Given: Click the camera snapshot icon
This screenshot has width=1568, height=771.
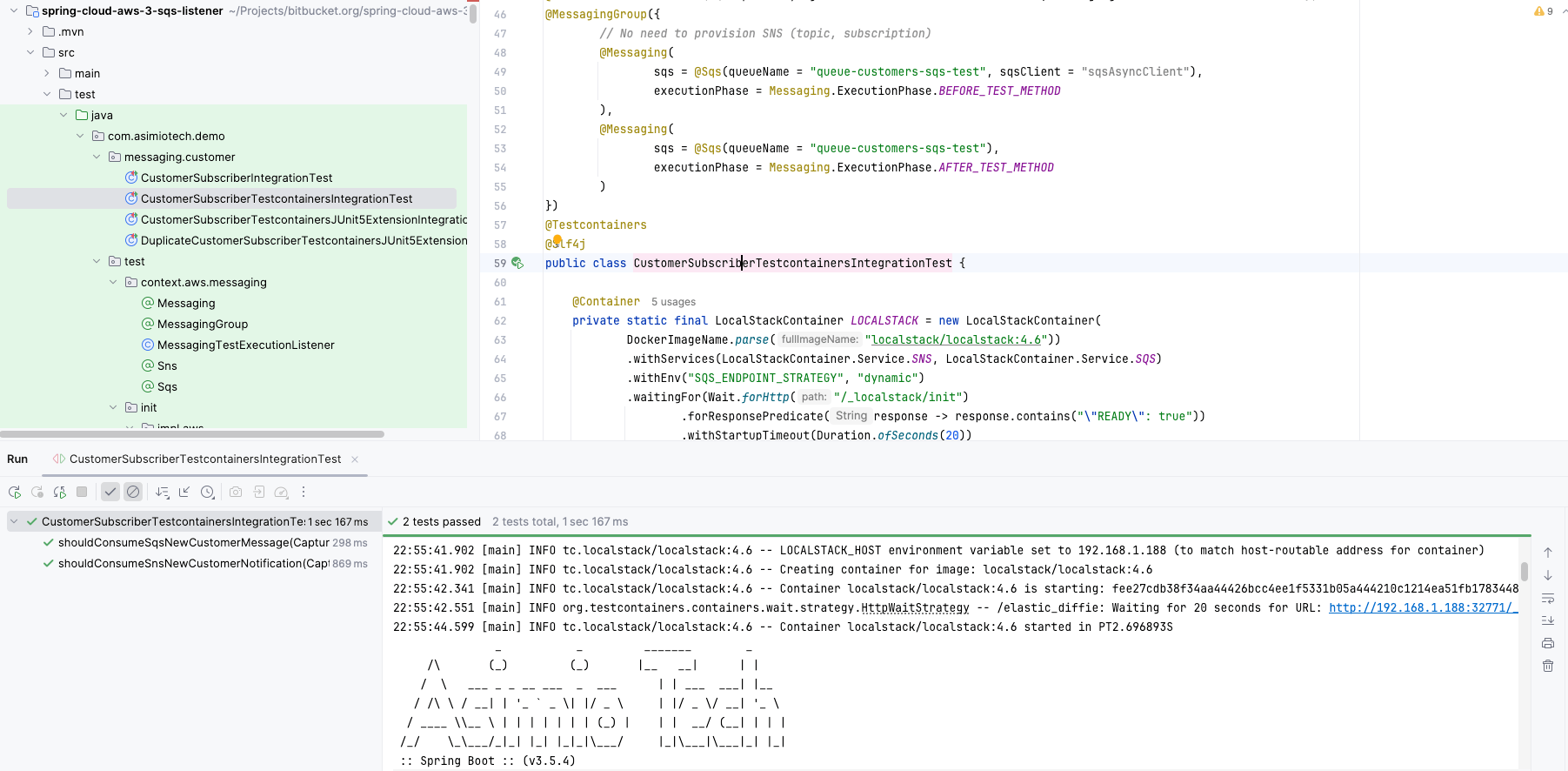Looking at the screenshot, I should click(236, 493).
